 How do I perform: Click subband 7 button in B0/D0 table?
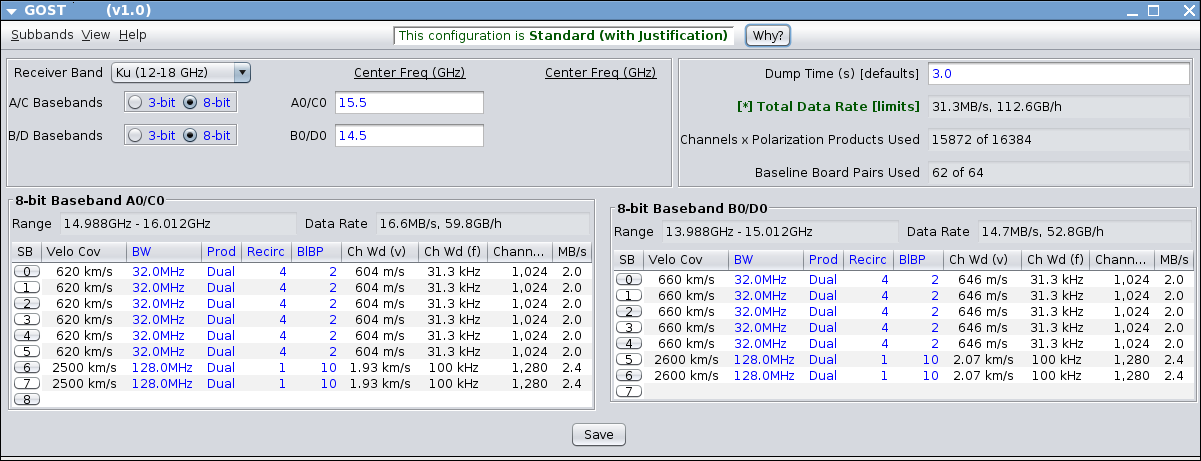point(628,391)
